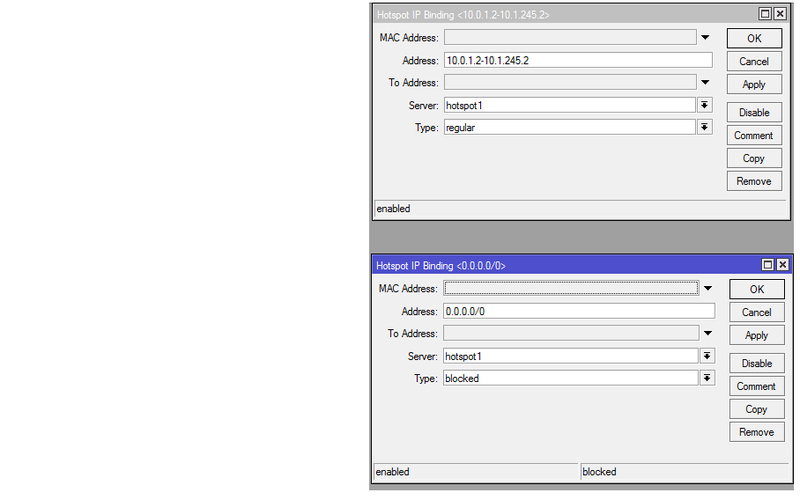Click Copy in the 10.0.1.2-10.1.245.2 binding window

(754, 158)
